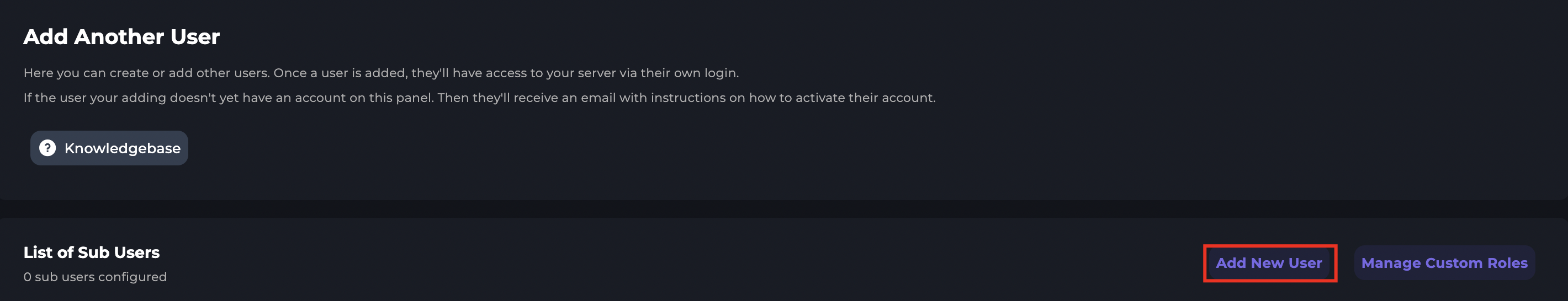1568x301 pixels.
Task: Click the purple Manage Custom Roles link
Action: (1444, 263)
